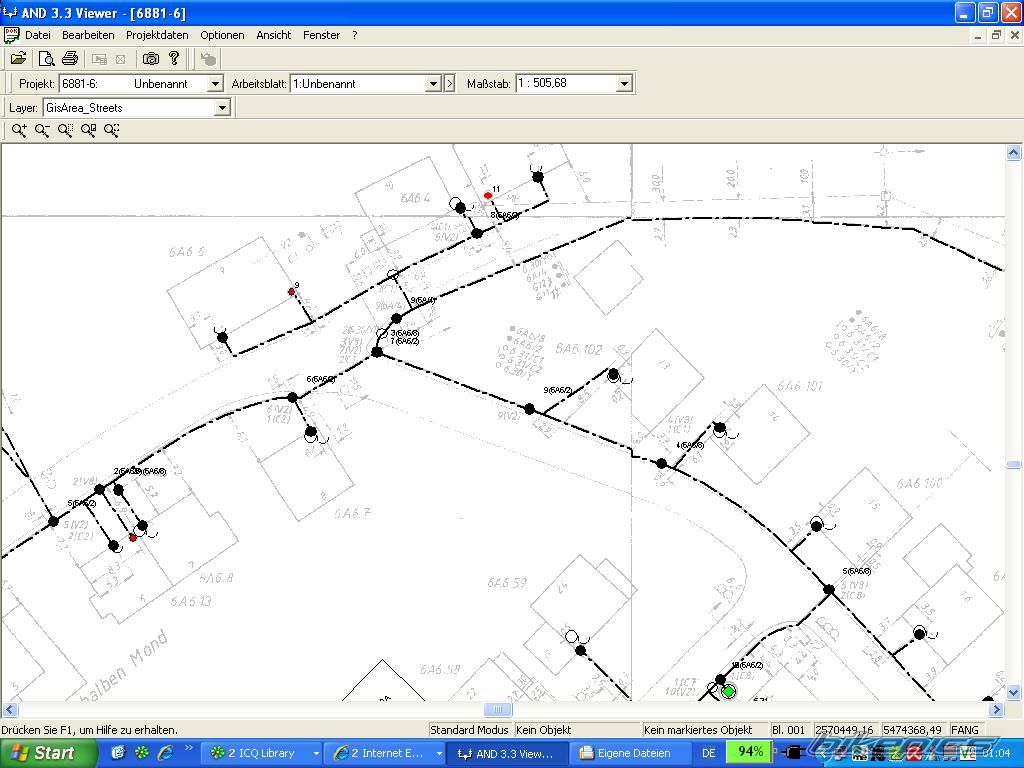Expand Internet Explorer taskbar group arrow

(439, 754)
